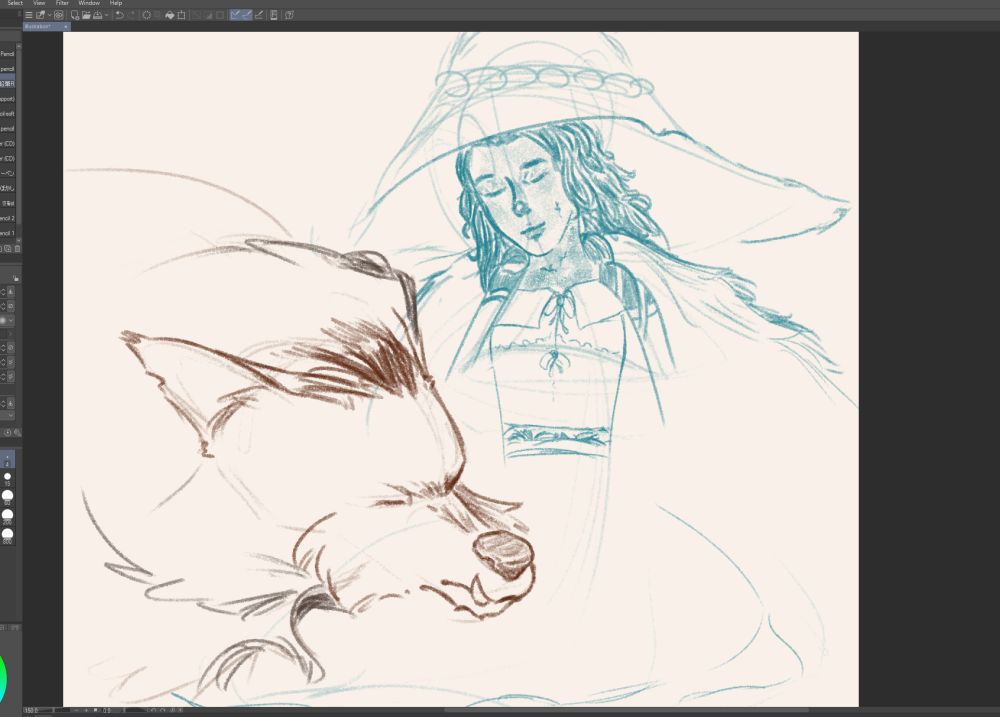Open the brush tip shape dropdown

(x=10, y=320)
